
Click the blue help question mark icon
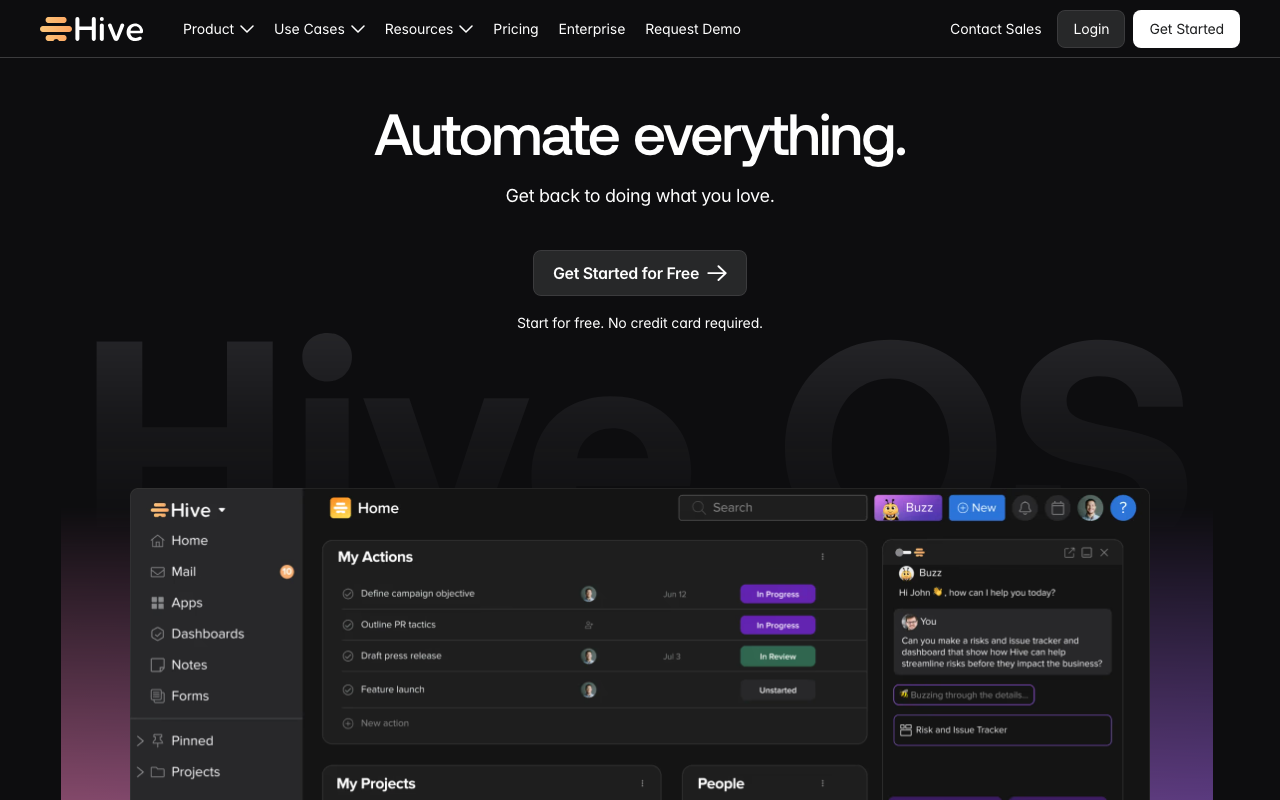click(1123, 508)
